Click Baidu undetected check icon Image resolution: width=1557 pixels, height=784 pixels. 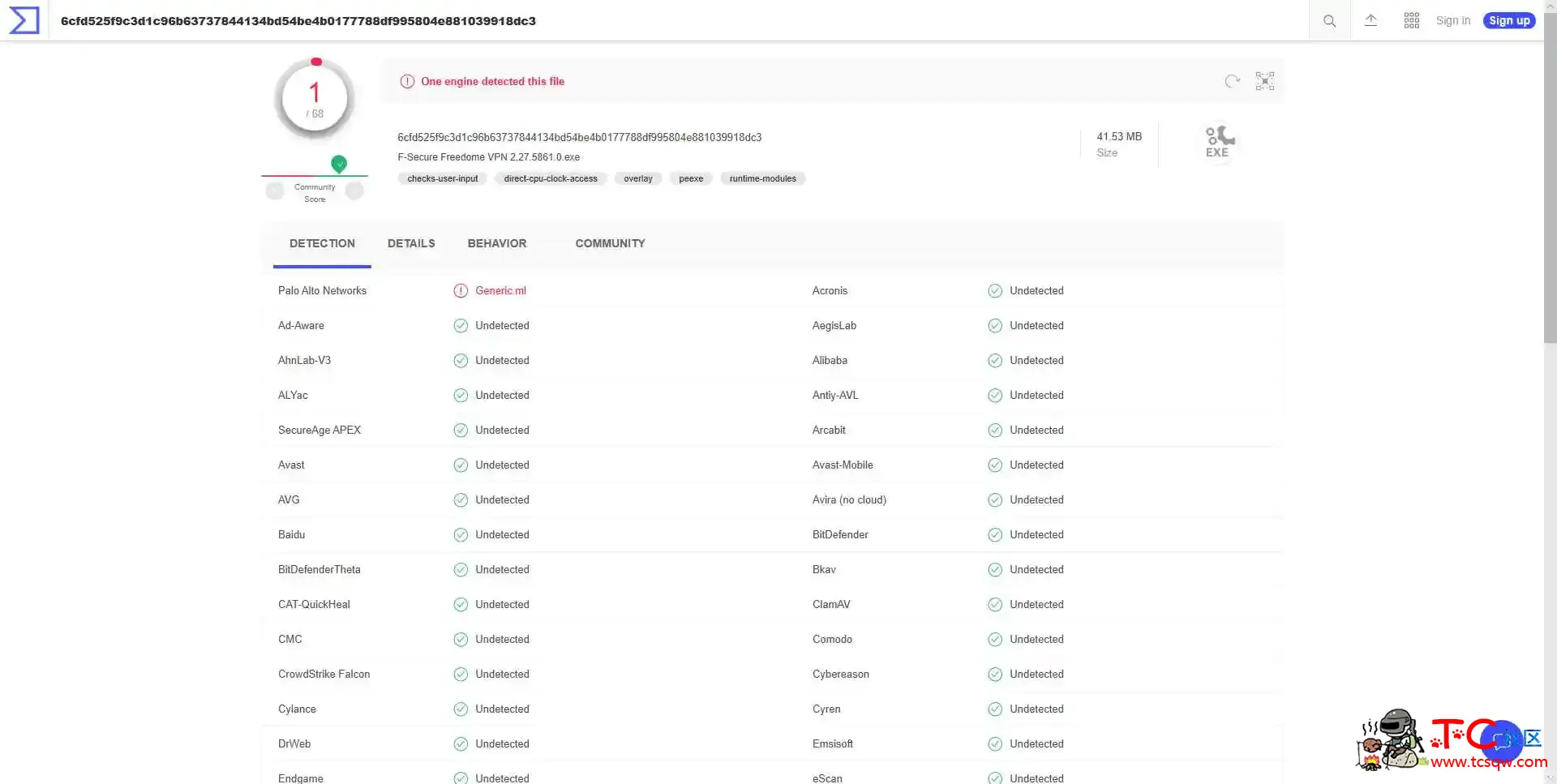pyautogui.click(x=461, y=535)
